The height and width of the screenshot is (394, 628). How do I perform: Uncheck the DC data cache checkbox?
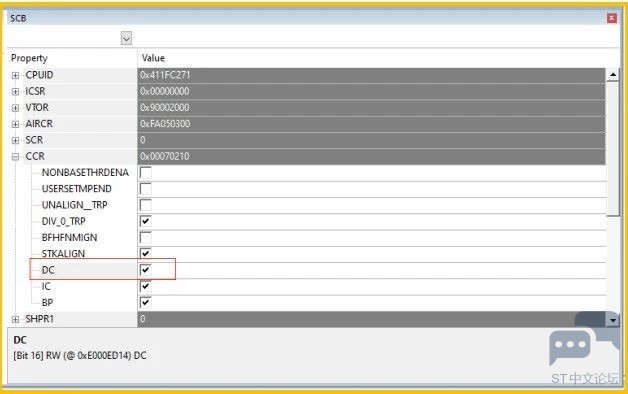pyautogui.click(x=145, y=270)
